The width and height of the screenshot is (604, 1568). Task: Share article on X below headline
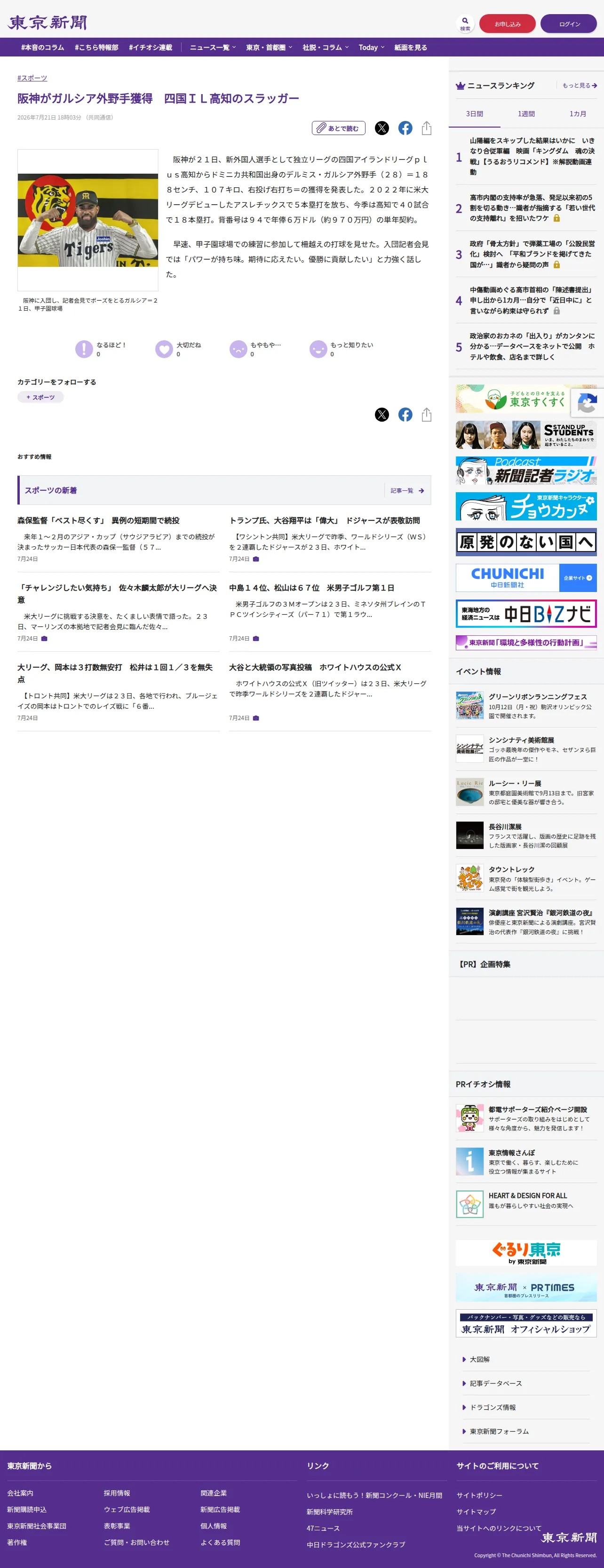[381, 128]
